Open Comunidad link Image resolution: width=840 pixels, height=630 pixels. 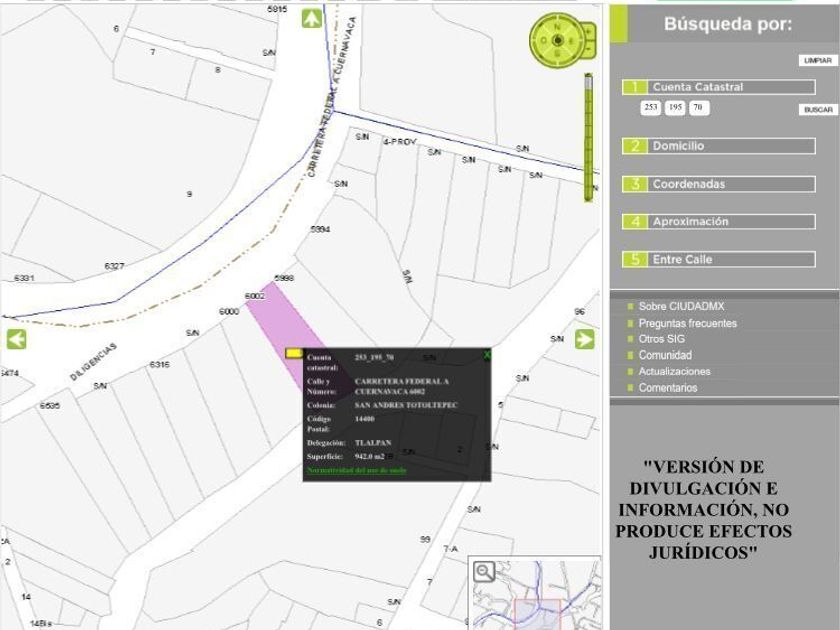pos(665,355)
